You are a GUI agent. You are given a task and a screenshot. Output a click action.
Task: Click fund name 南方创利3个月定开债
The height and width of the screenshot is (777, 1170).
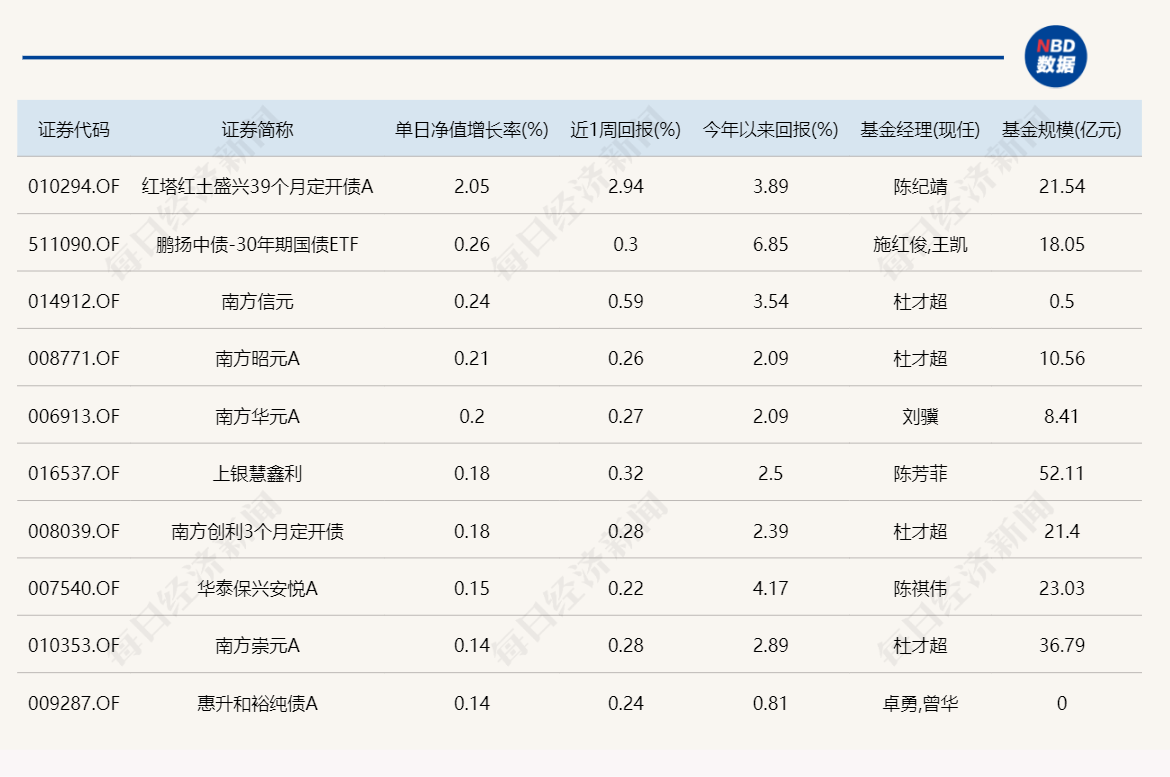257,531
